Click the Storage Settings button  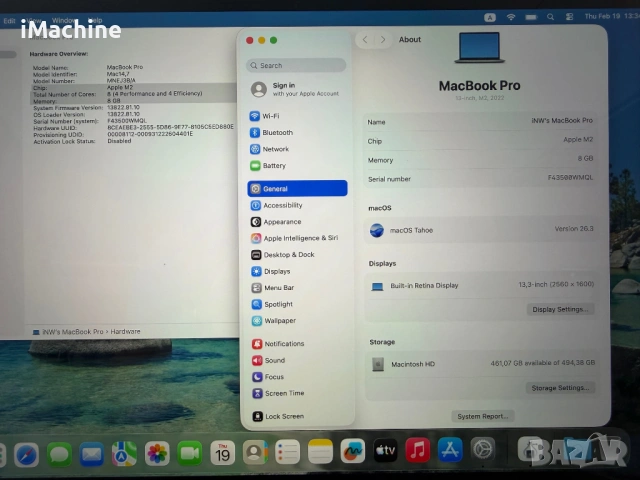[560, 388]
